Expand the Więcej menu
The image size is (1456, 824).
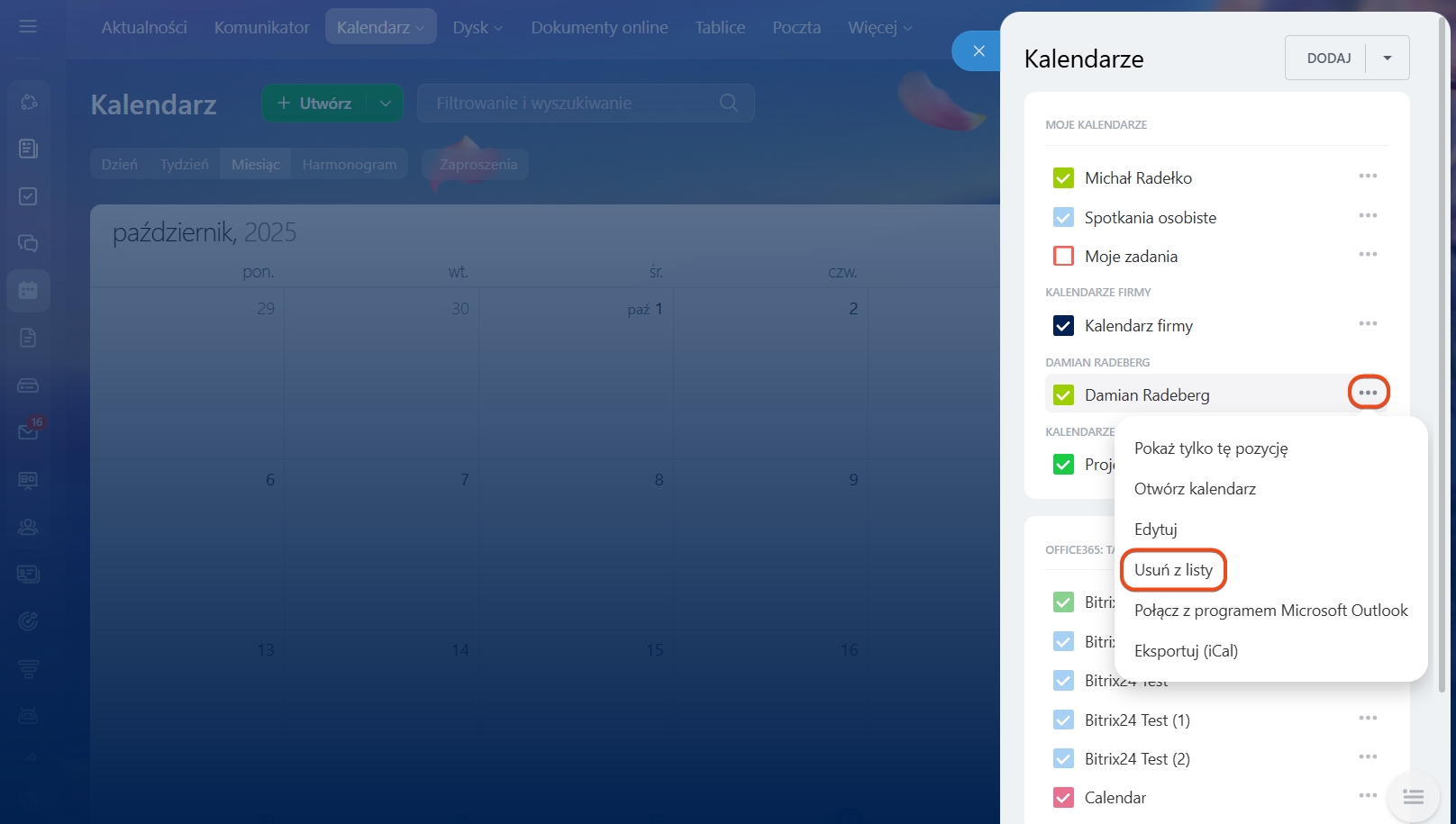coord(880,27)
